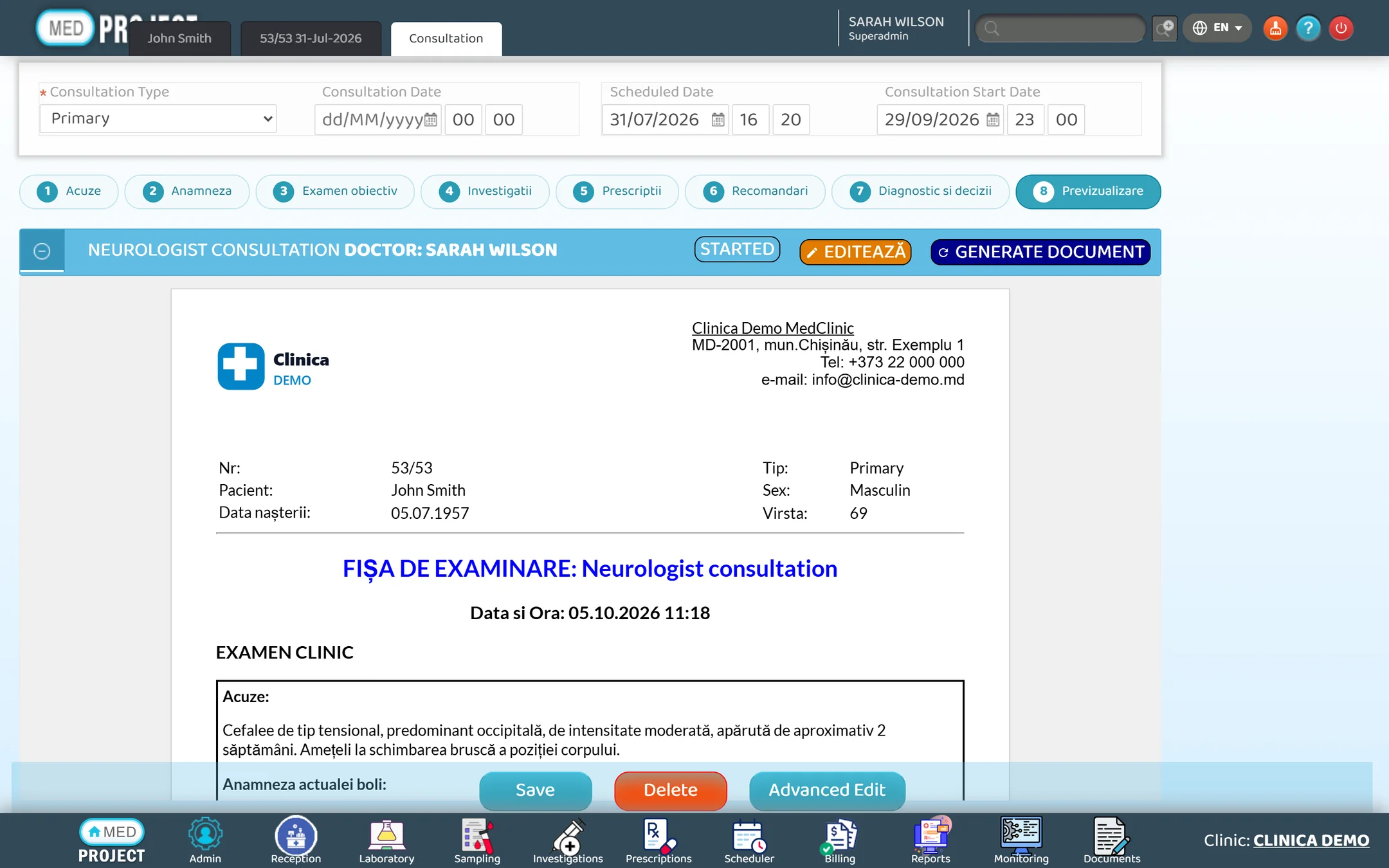Click the Save button
The width and height of the screenshot is (1389, 868).
click(536, 790)
